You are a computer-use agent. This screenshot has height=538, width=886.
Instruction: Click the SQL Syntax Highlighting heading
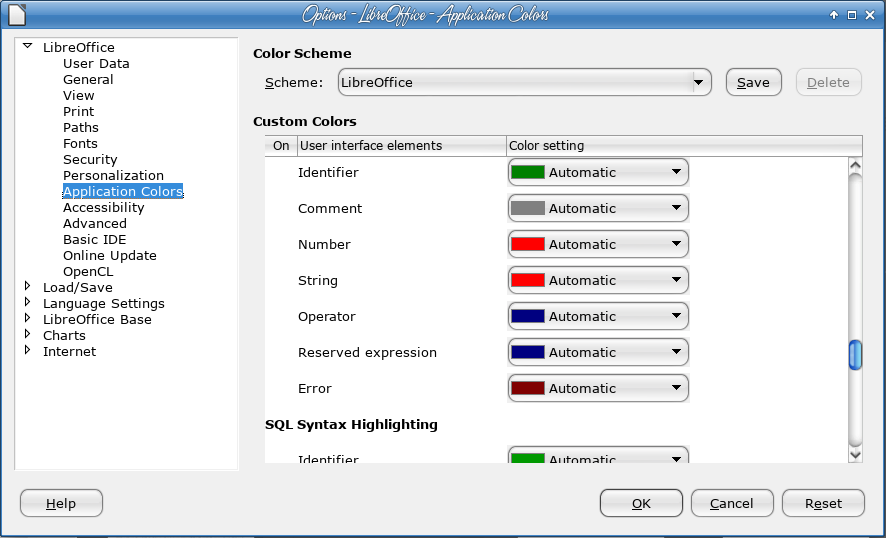(x=351, y=424)
